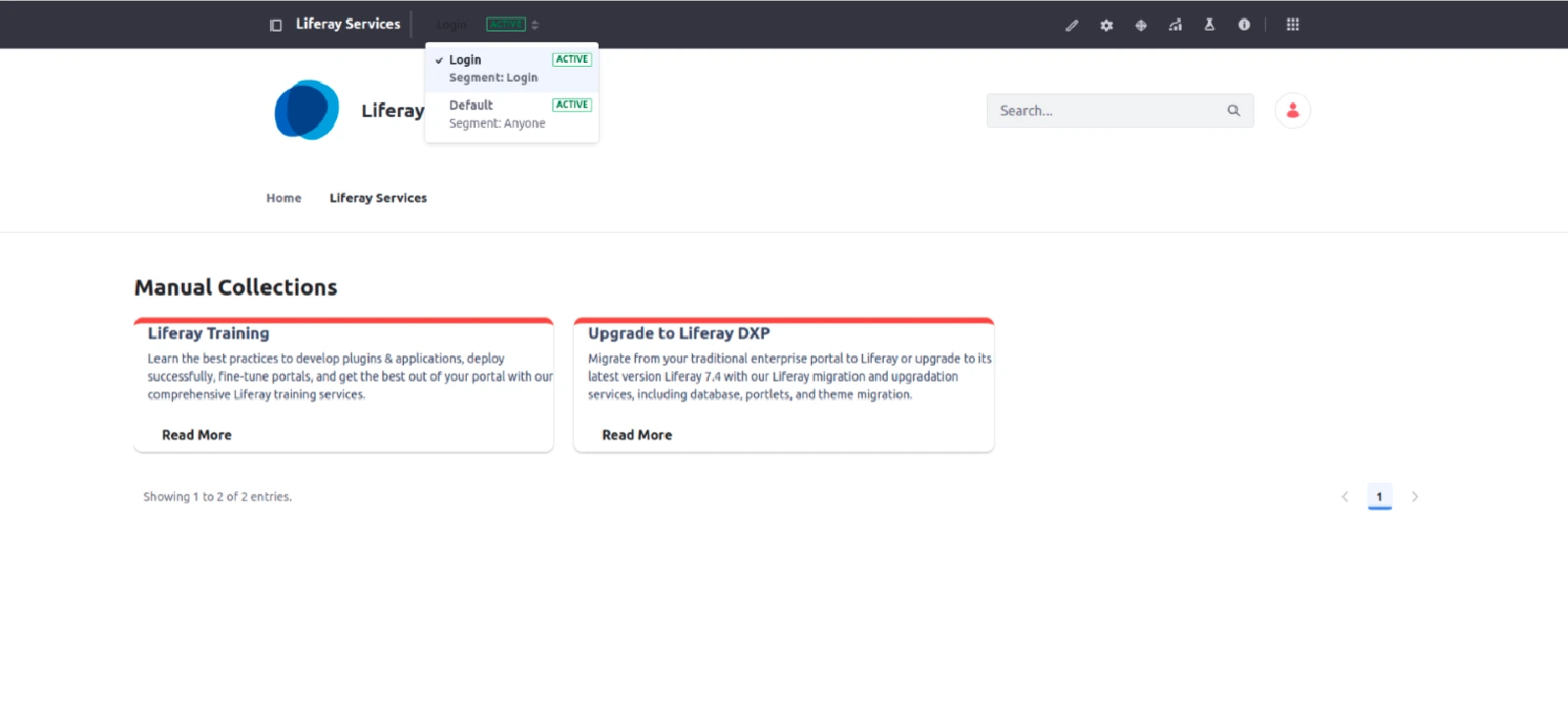Viewport: 1568px width, 723px height.
Task: Open the A/B test flask icon
Action: pos(1209,25)
